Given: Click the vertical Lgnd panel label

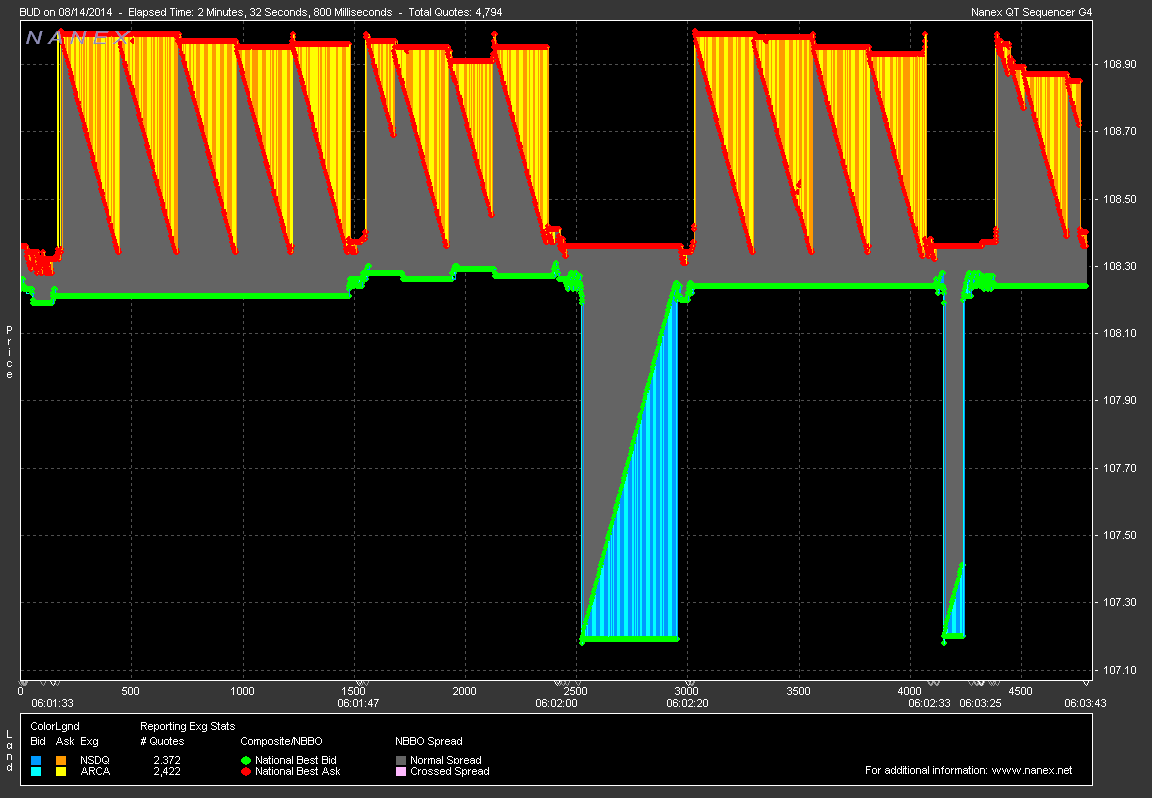Looking at the screenshot, I should pyautogui.click(x=9, y=750).
